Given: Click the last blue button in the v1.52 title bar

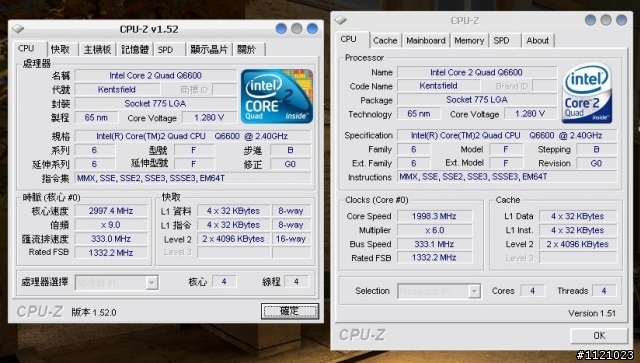Looking at the screenshot, I should [312, 29].
